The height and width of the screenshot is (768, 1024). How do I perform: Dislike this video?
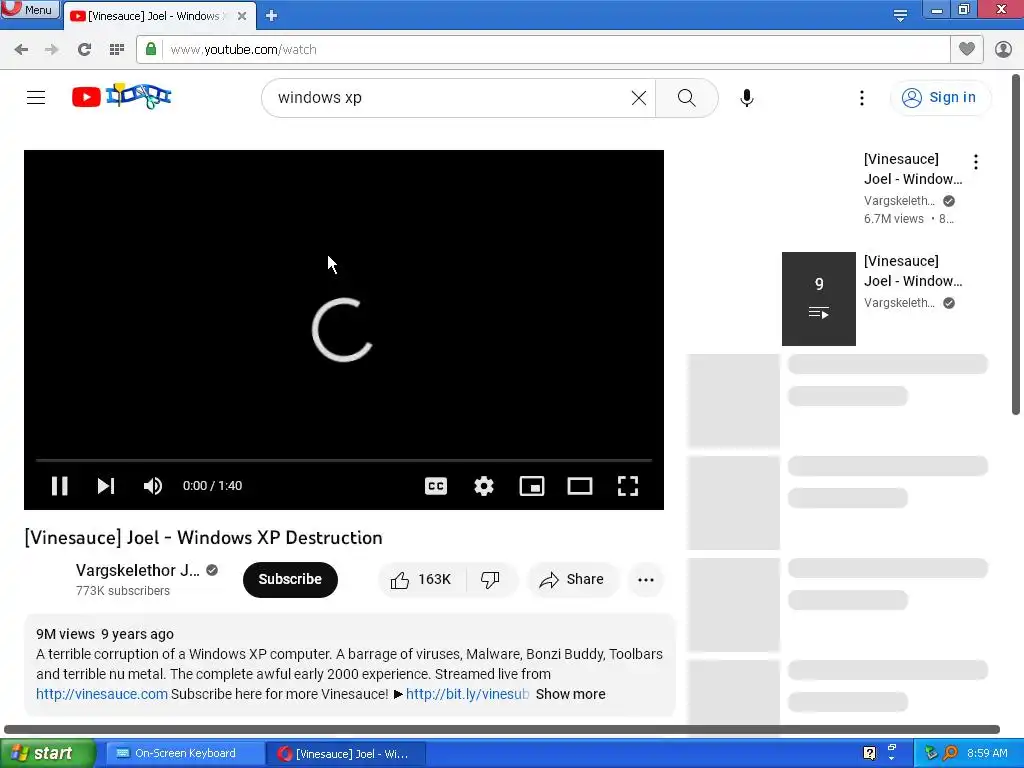pos(490,579)
